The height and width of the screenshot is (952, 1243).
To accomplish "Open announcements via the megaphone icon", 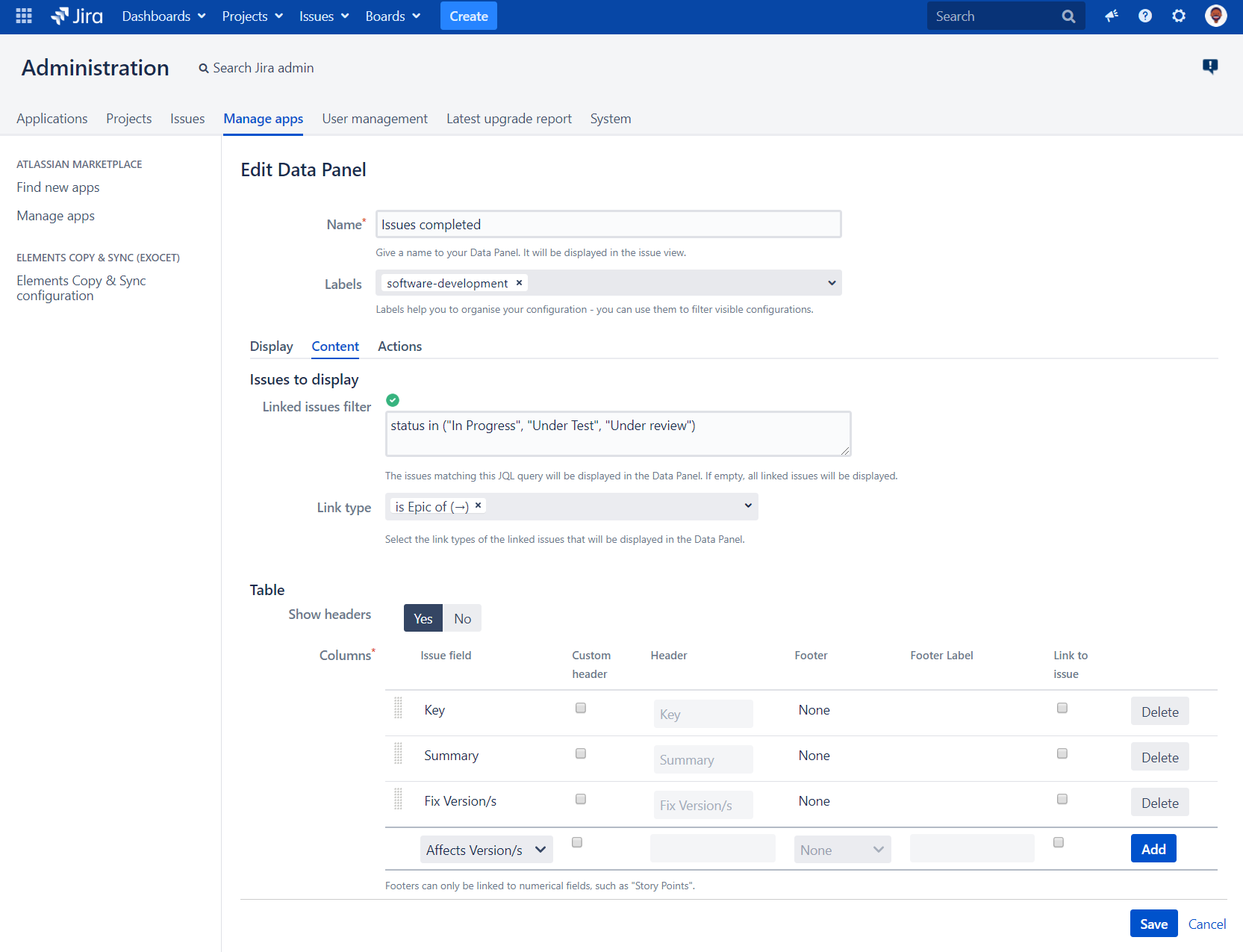I will pyautogui.click(x=1112, y=16).
